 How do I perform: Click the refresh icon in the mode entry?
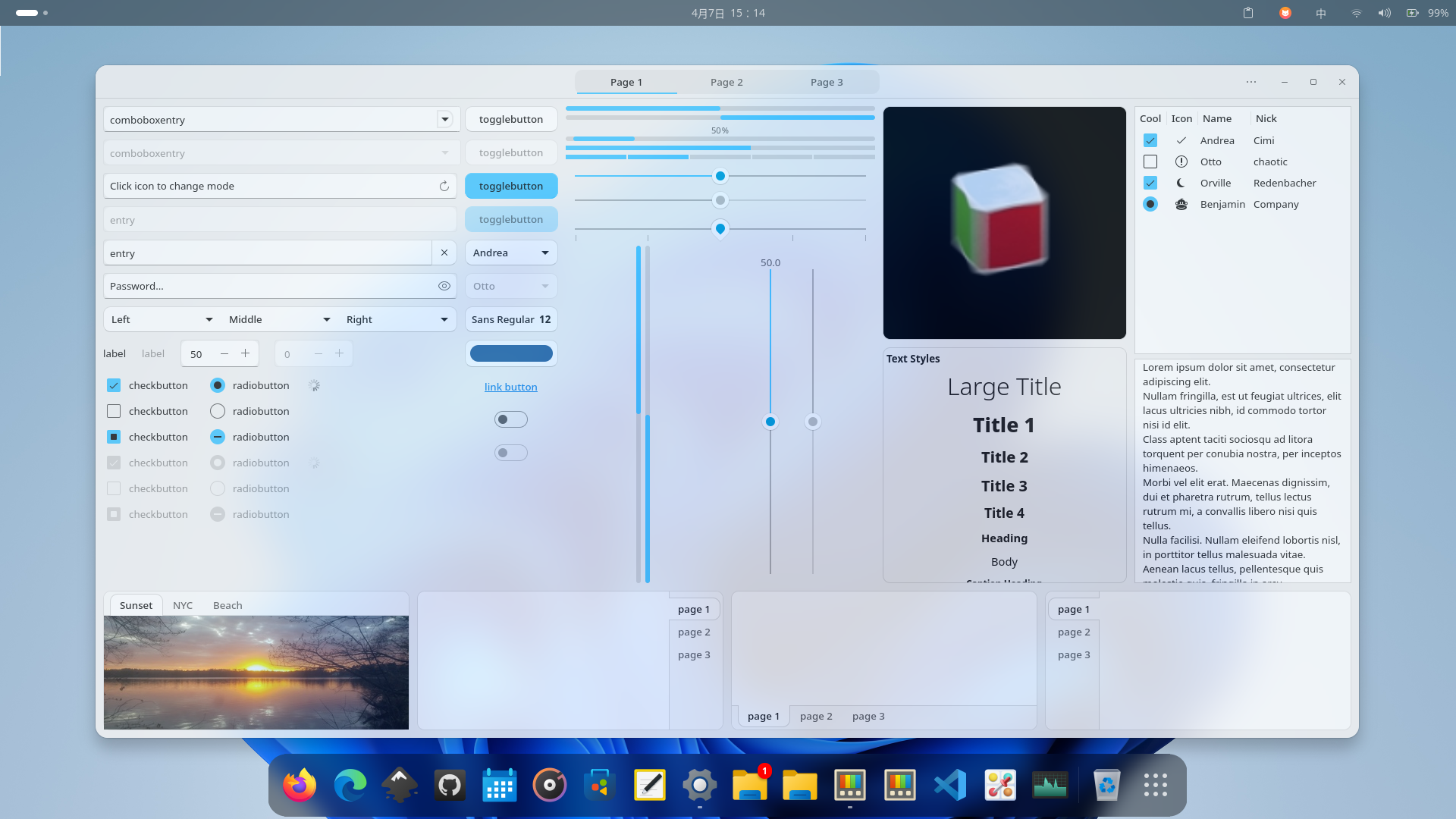click(x=444, y=186)
